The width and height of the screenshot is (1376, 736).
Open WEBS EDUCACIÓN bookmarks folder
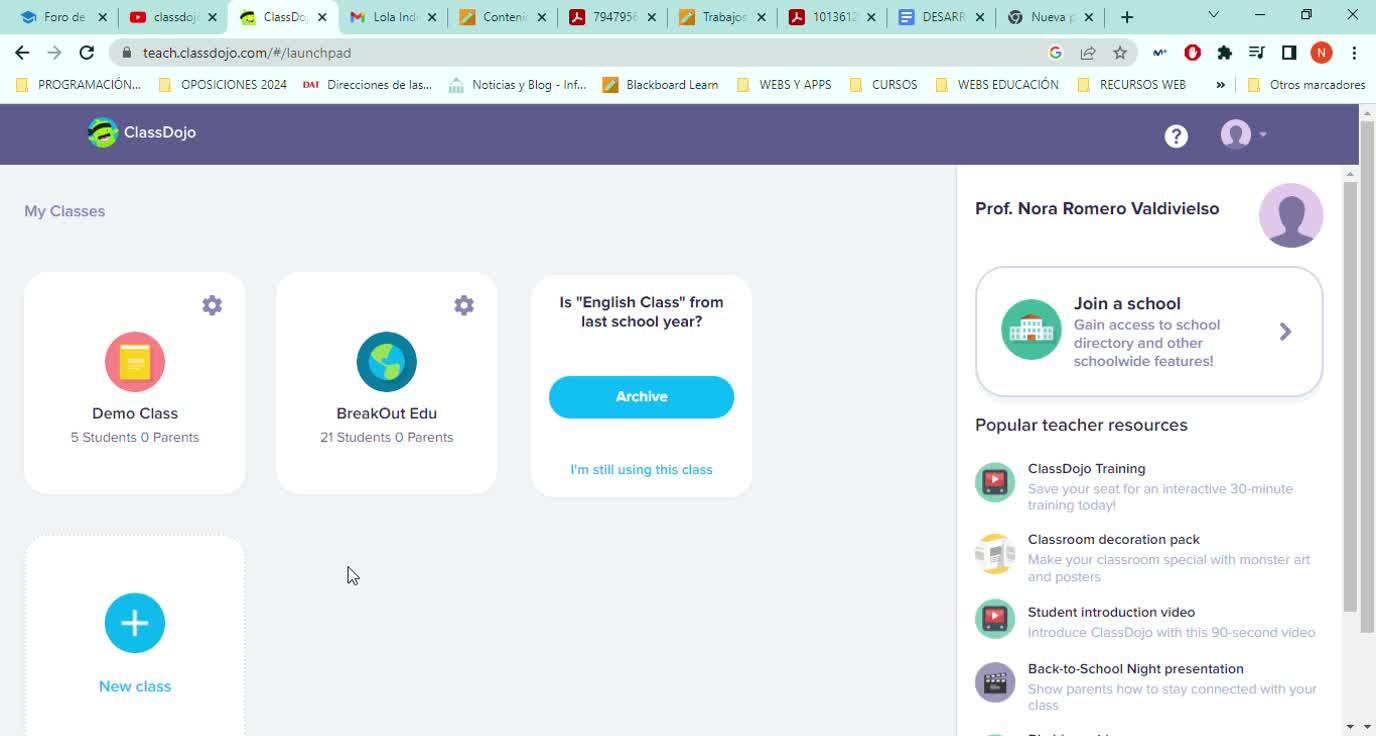(997, 85)
